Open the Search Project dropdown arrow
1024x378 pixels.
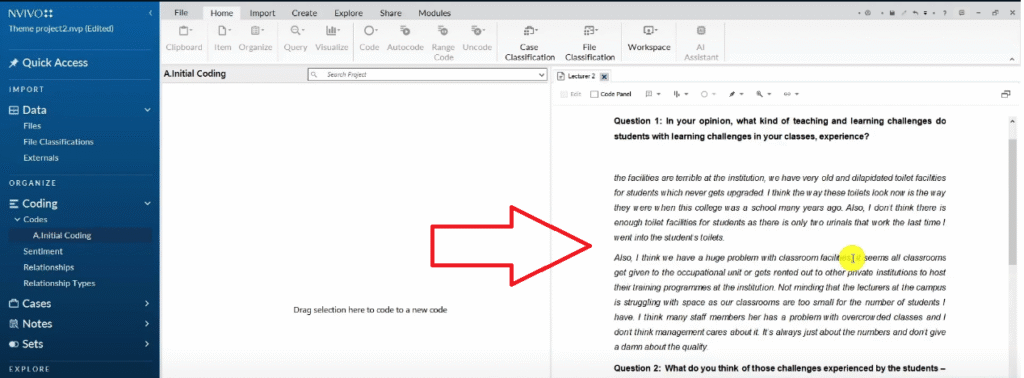pos(541,75)
